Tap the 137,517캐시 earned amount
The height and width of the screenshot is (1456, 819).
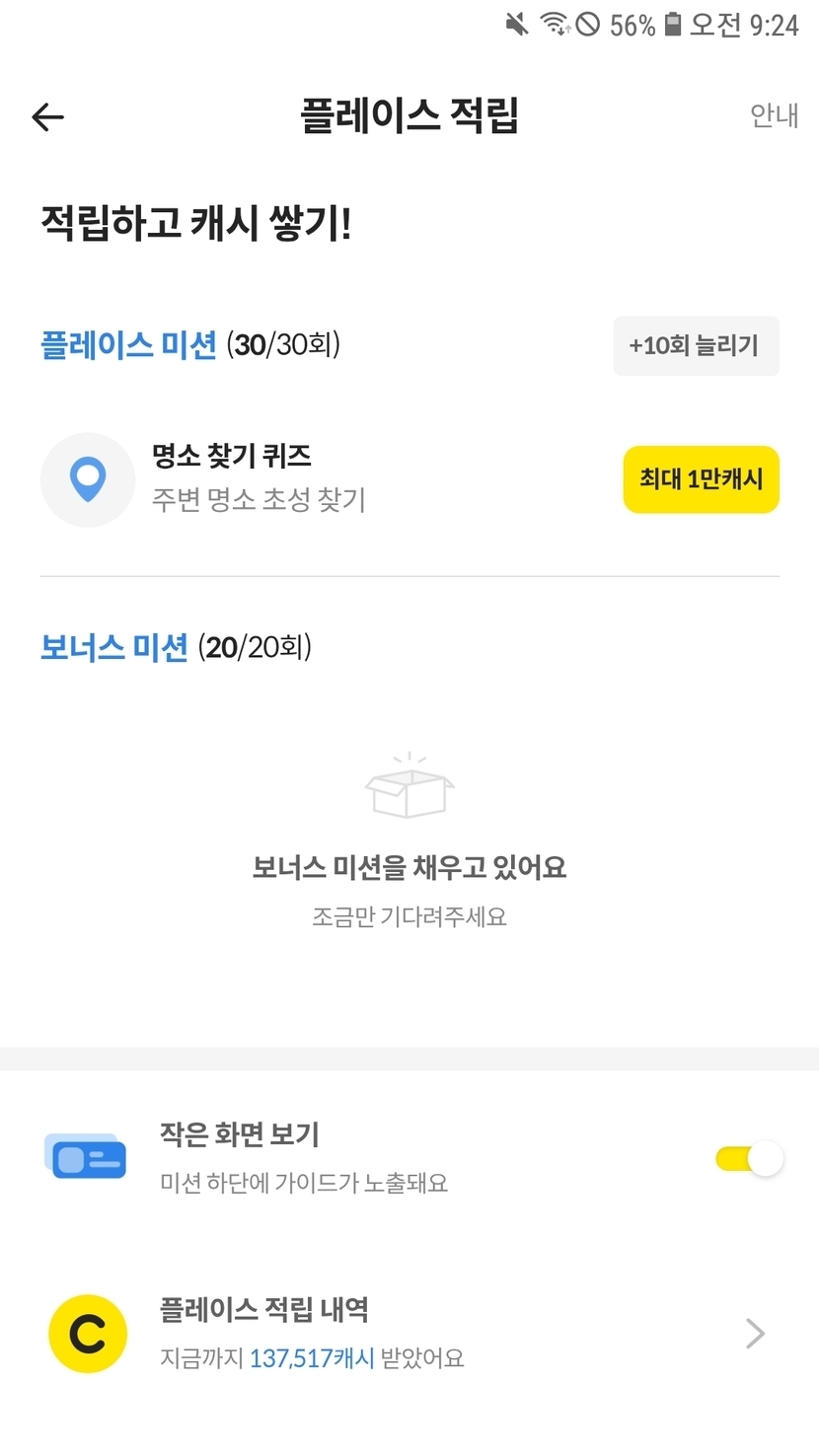[311, 1358]
